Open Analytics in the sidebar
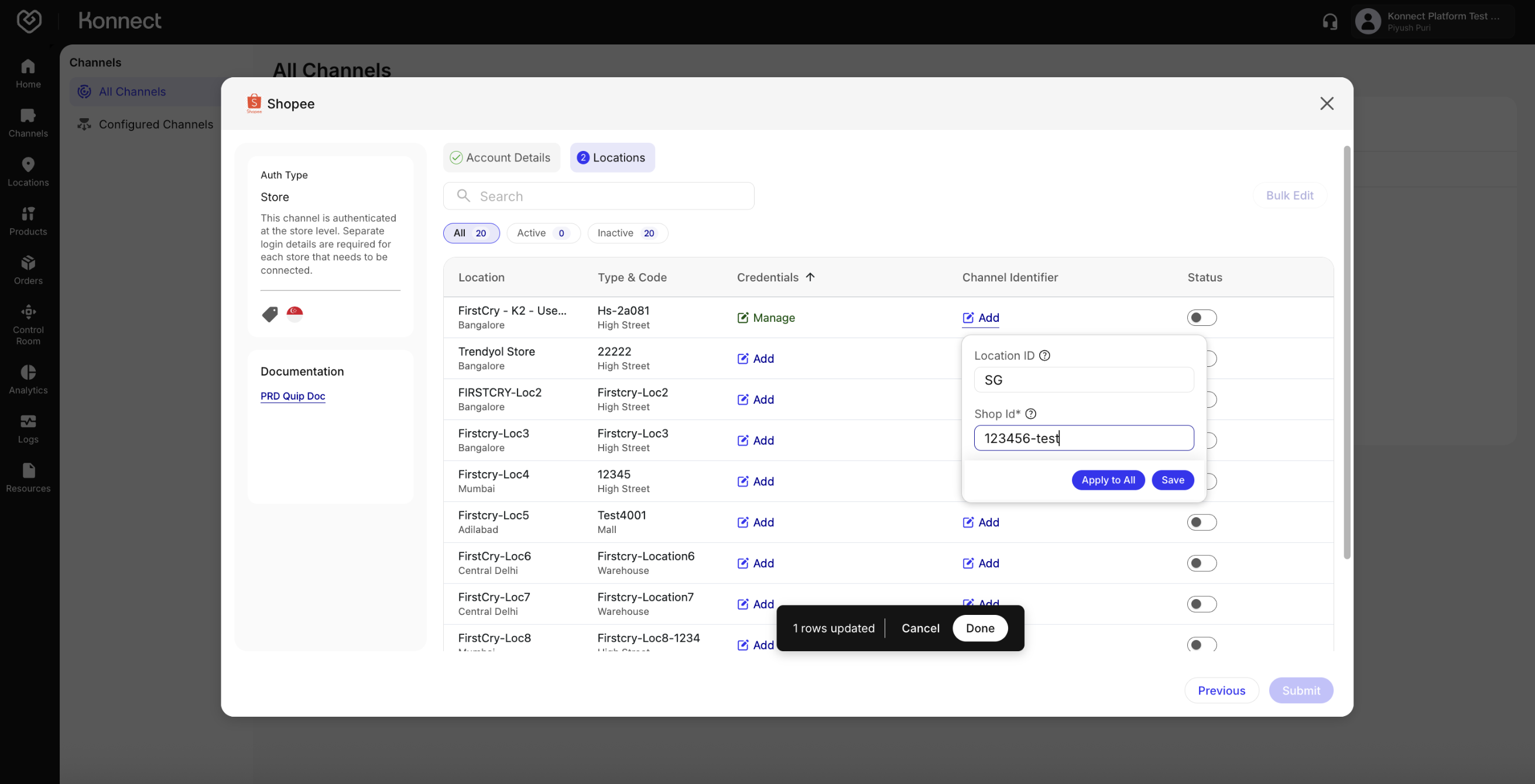 click(x=28, y=380)
